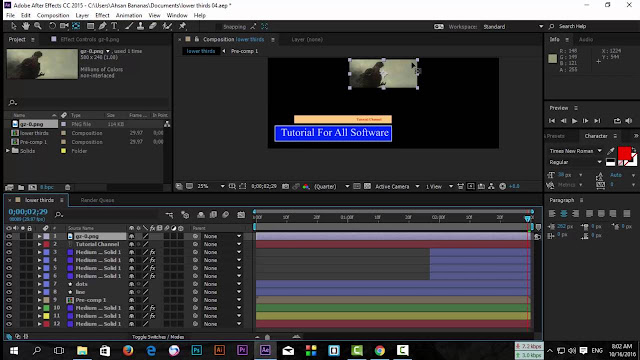This screenshot has height=360, width=640.
Task: Hide the Tutorial Channel layer
Action: [x=9, y=244]
